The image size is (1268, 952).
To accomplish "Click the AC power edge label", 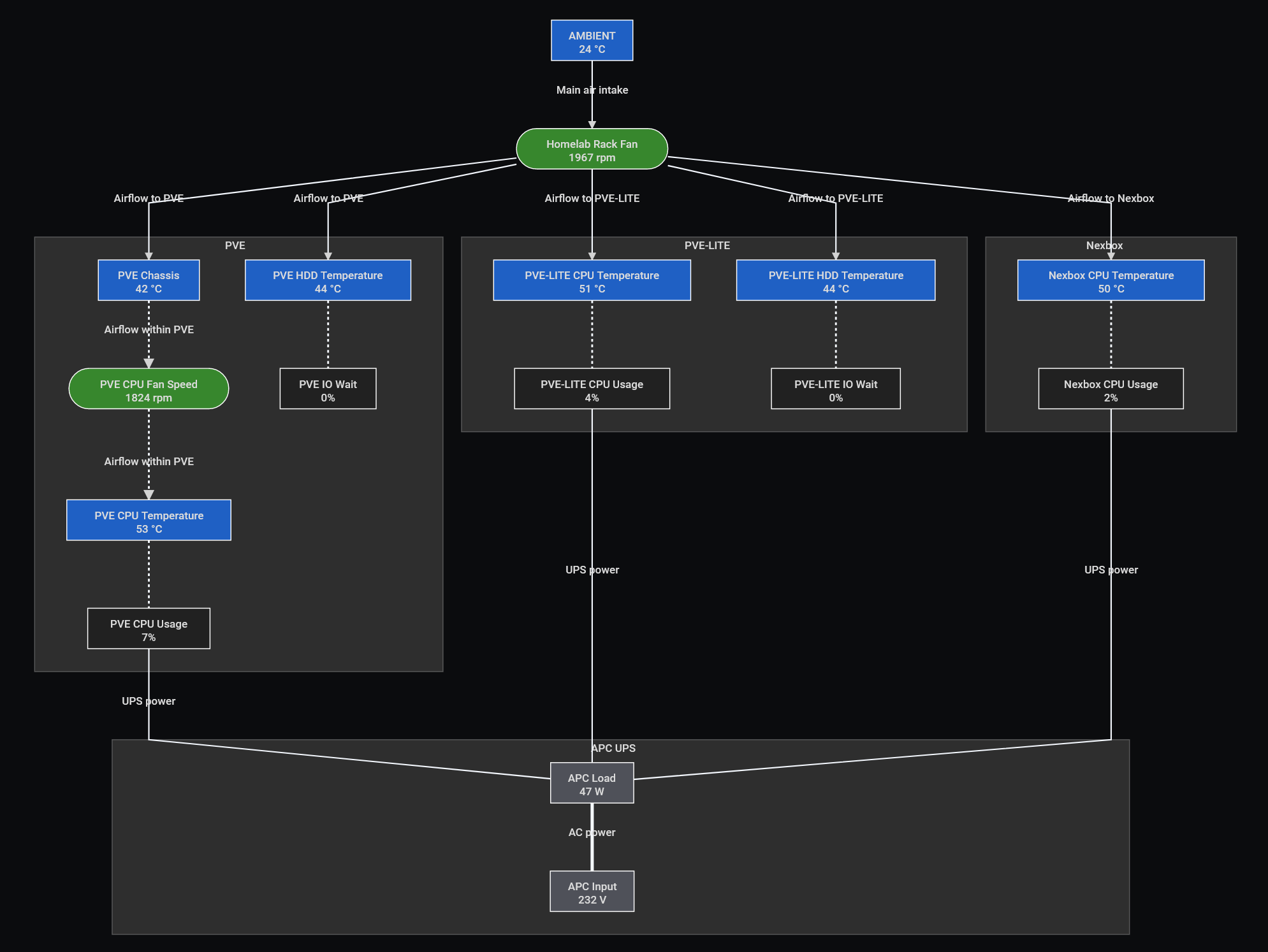I will click(592, 832).
